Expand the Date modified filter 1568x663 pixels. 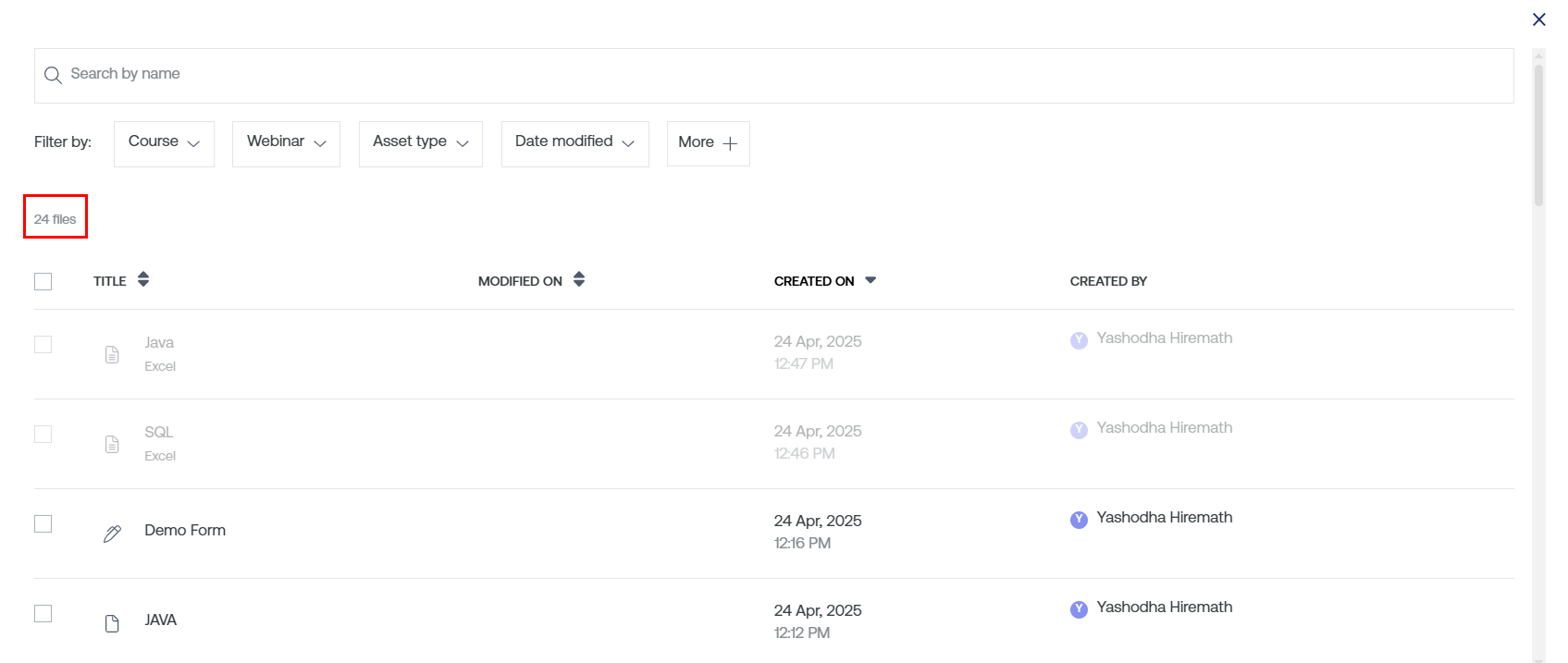point(574,143)
